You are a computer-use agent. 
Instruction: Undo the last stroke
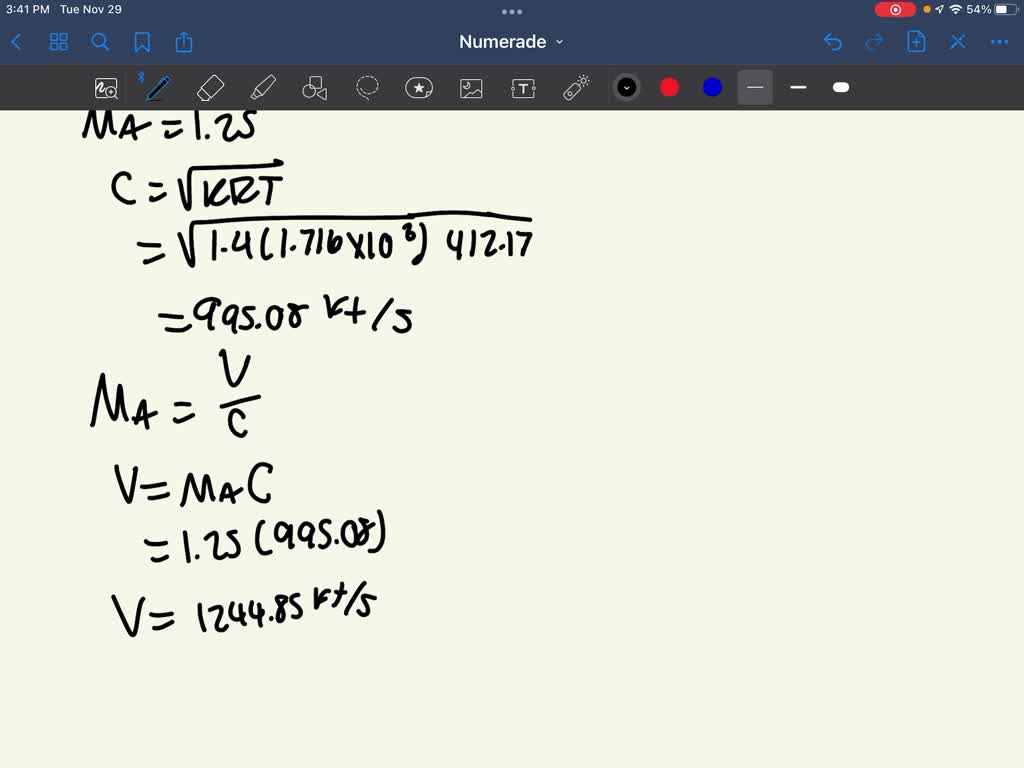tap(832, 42)
